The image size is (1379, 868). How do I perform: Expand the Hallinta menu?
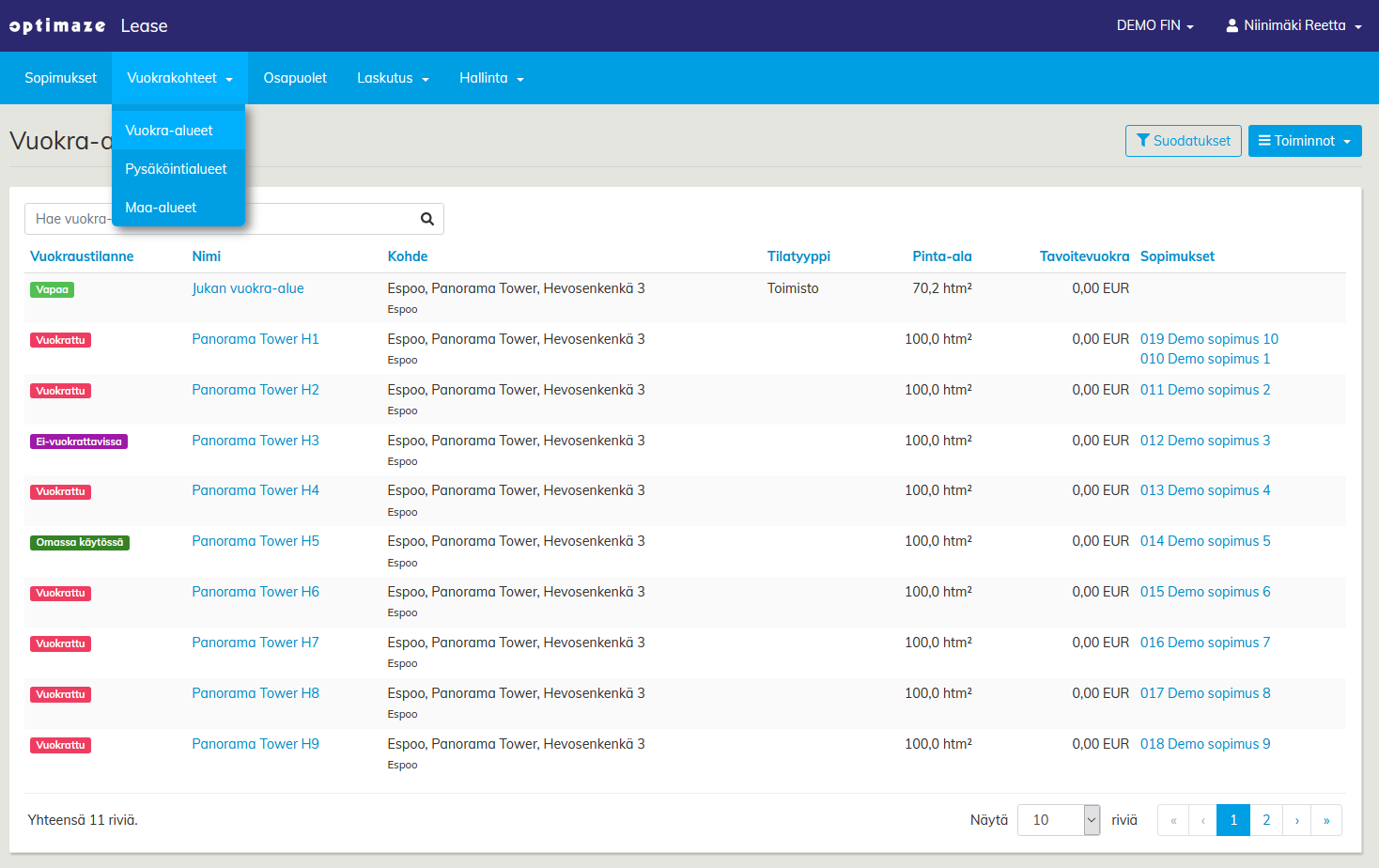491,78
